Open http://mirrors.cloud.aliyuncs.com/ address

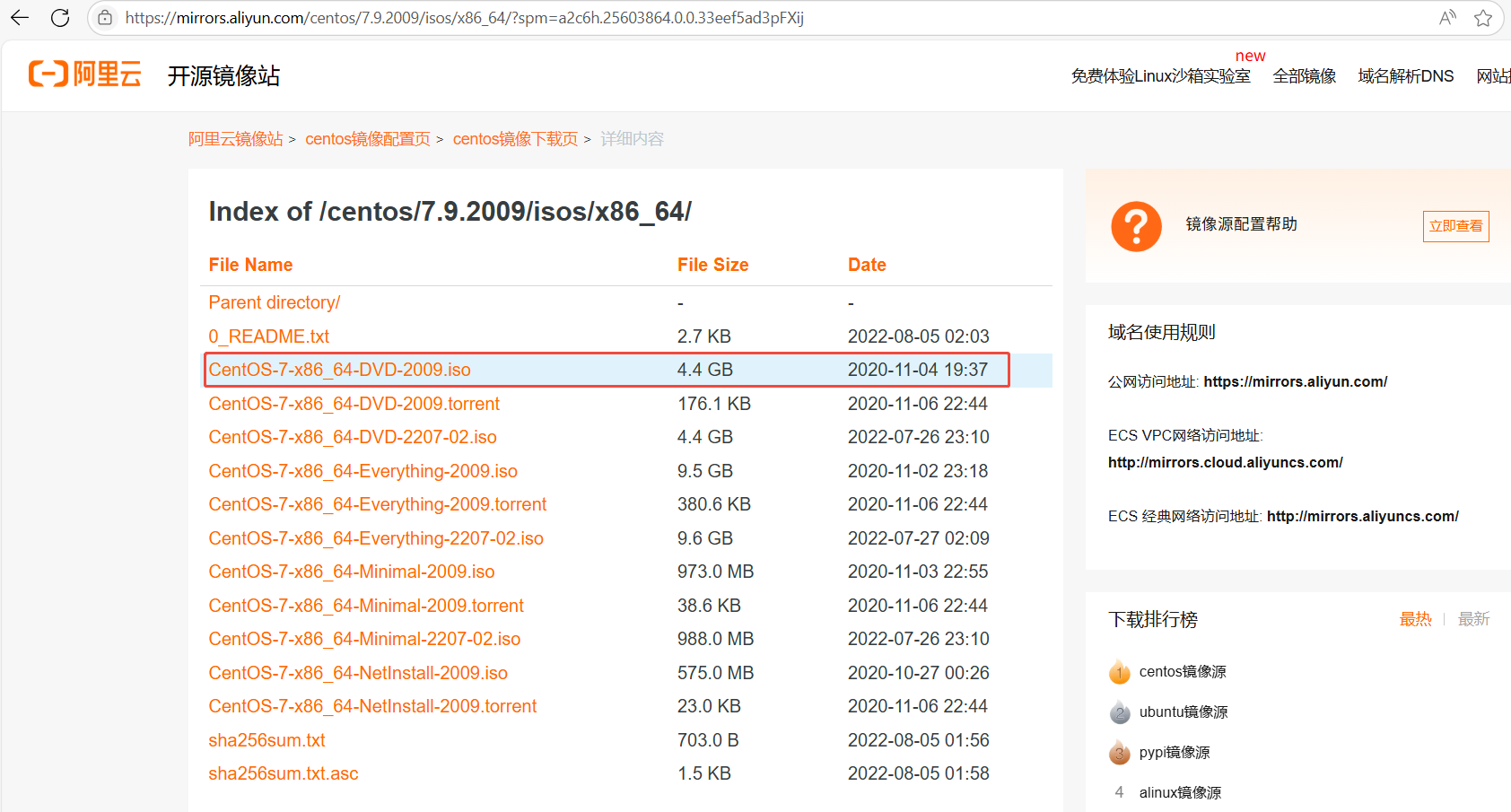coord(1226,462)
